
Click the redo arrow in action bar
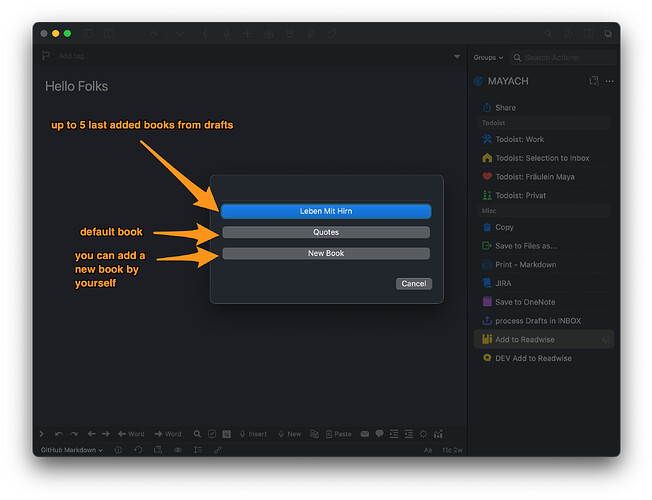tap(74, 434)
